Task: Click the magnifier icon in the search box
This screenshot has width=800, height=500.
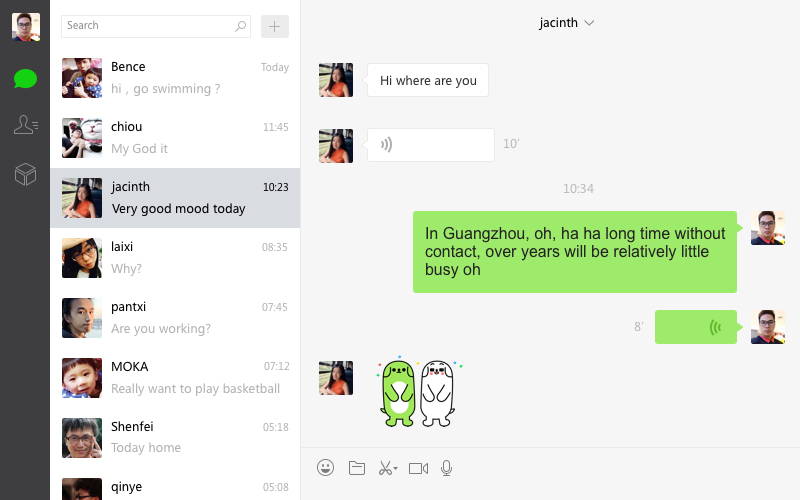Action: pos(240,26)
